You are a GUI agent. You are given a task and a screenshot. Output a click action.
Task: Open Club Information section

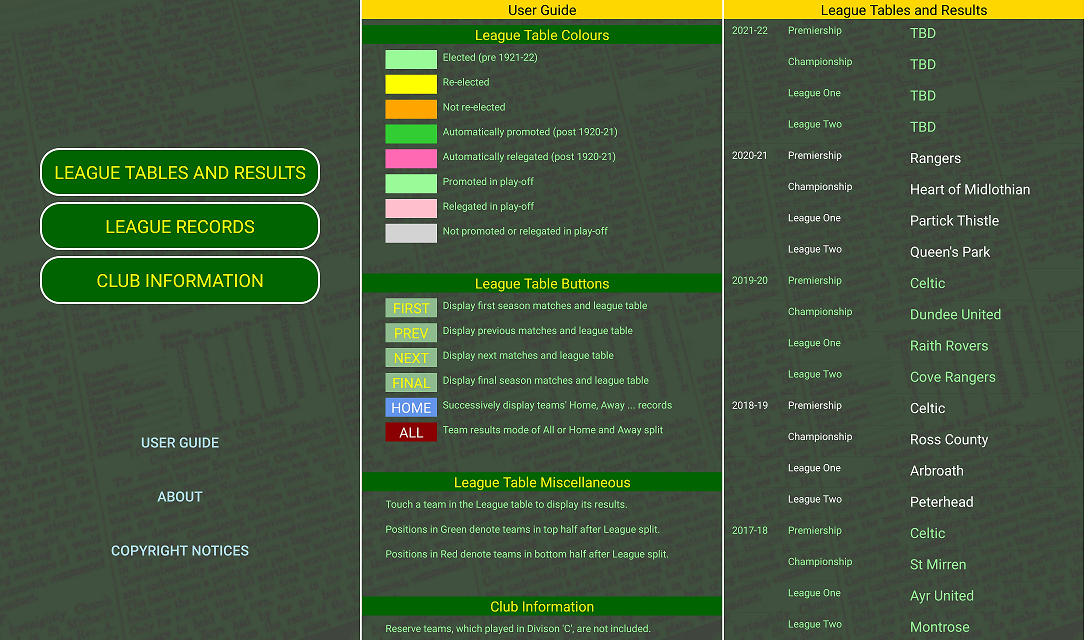click(180, 281)
